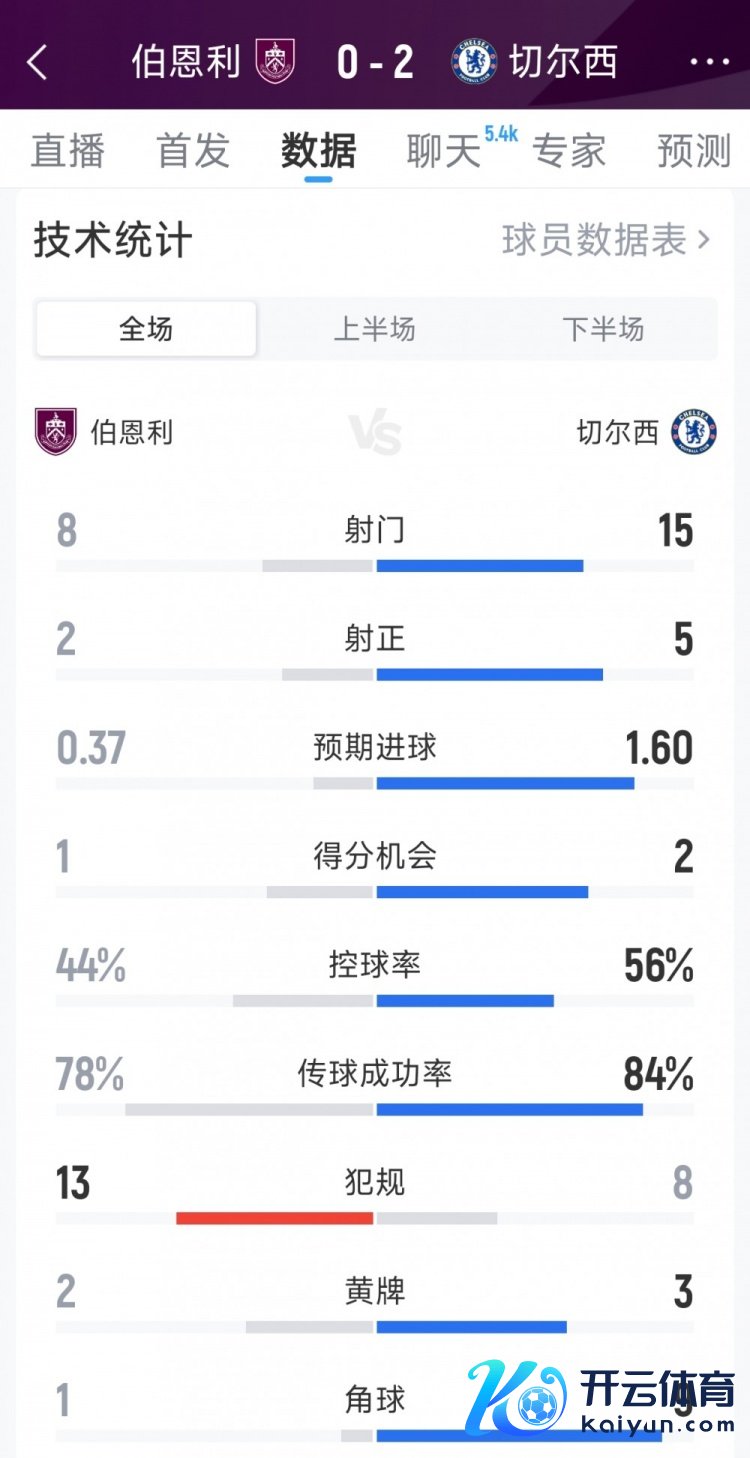Tap the 0 - 2 match score

[x=375, y=62]
